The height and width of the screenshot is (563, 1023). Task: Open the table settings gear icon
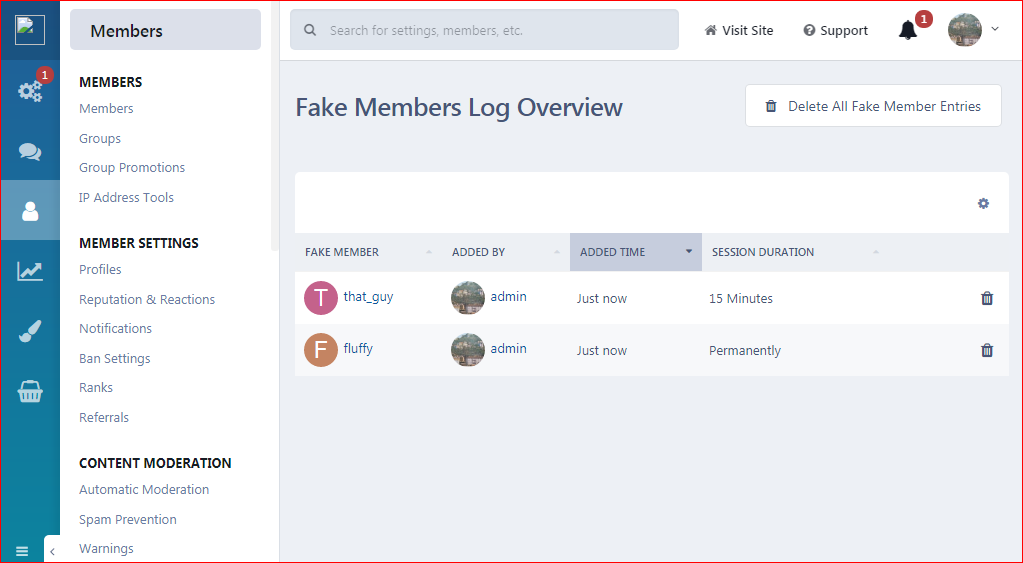click(983, 203)
